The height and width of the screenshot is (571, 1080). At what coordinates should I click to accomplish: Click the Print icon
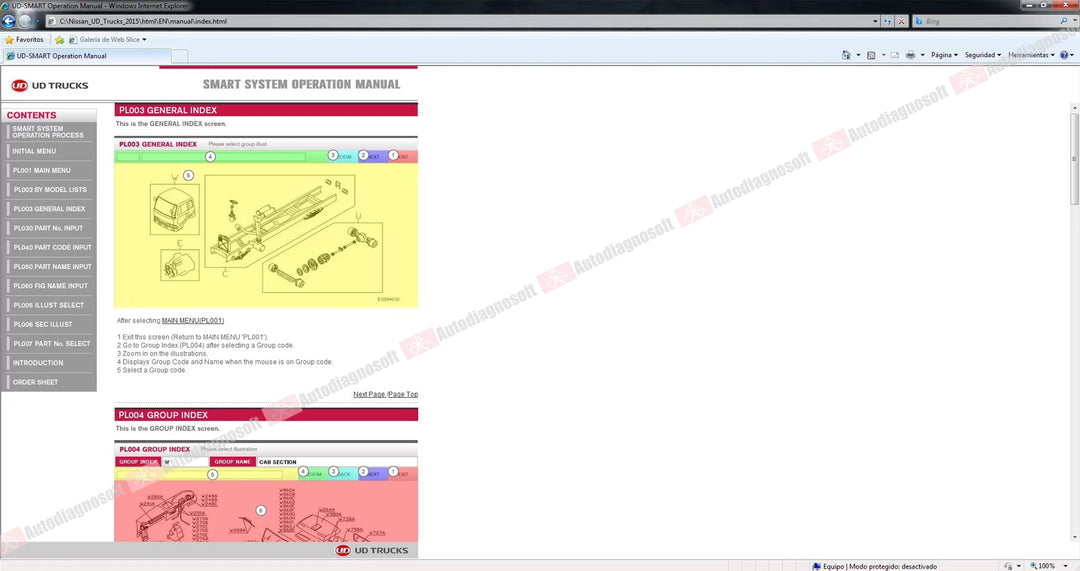tap(911, 55)
